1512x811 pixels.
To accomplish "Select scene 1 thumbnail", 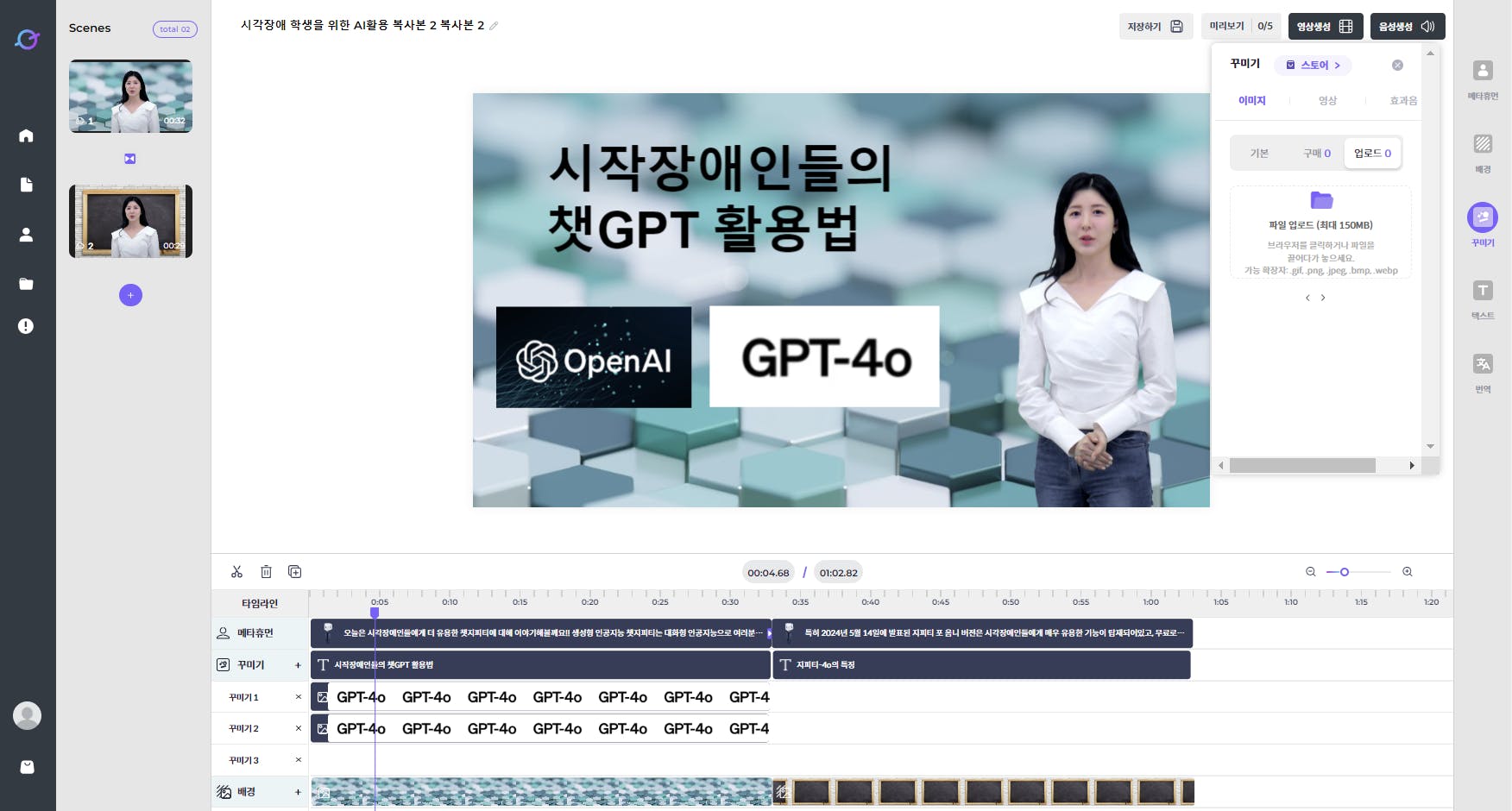I will 130,96.
